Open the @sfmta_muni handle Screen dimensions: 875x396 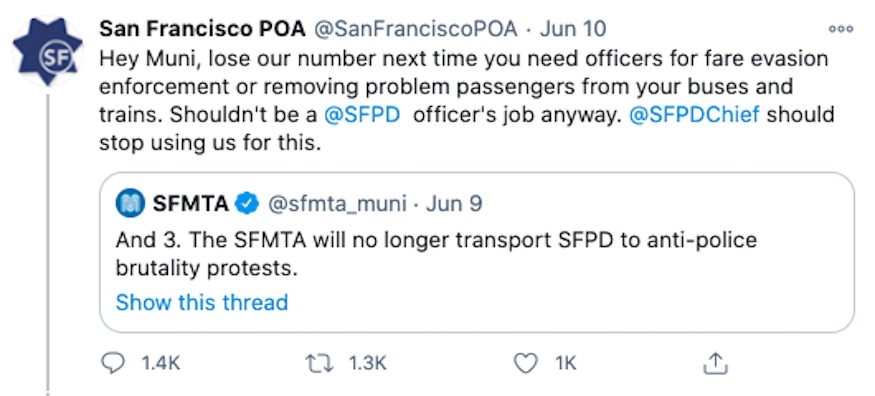coord(337,205)
